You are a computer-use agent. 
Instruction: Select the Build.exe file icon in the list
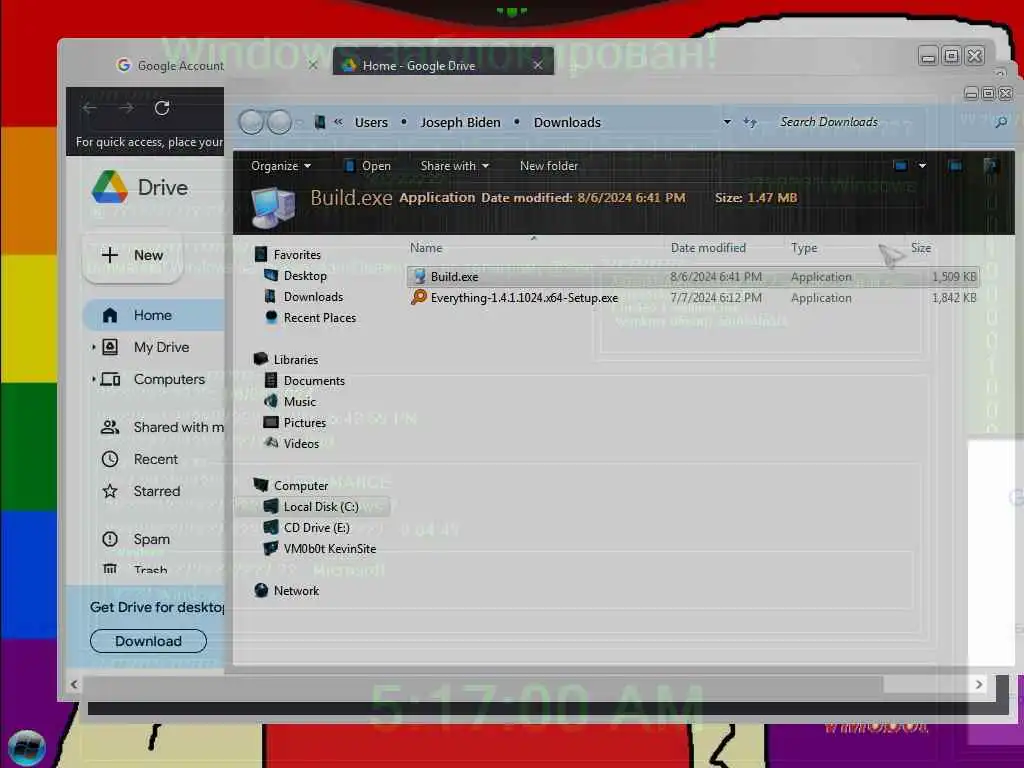point(419,276)
